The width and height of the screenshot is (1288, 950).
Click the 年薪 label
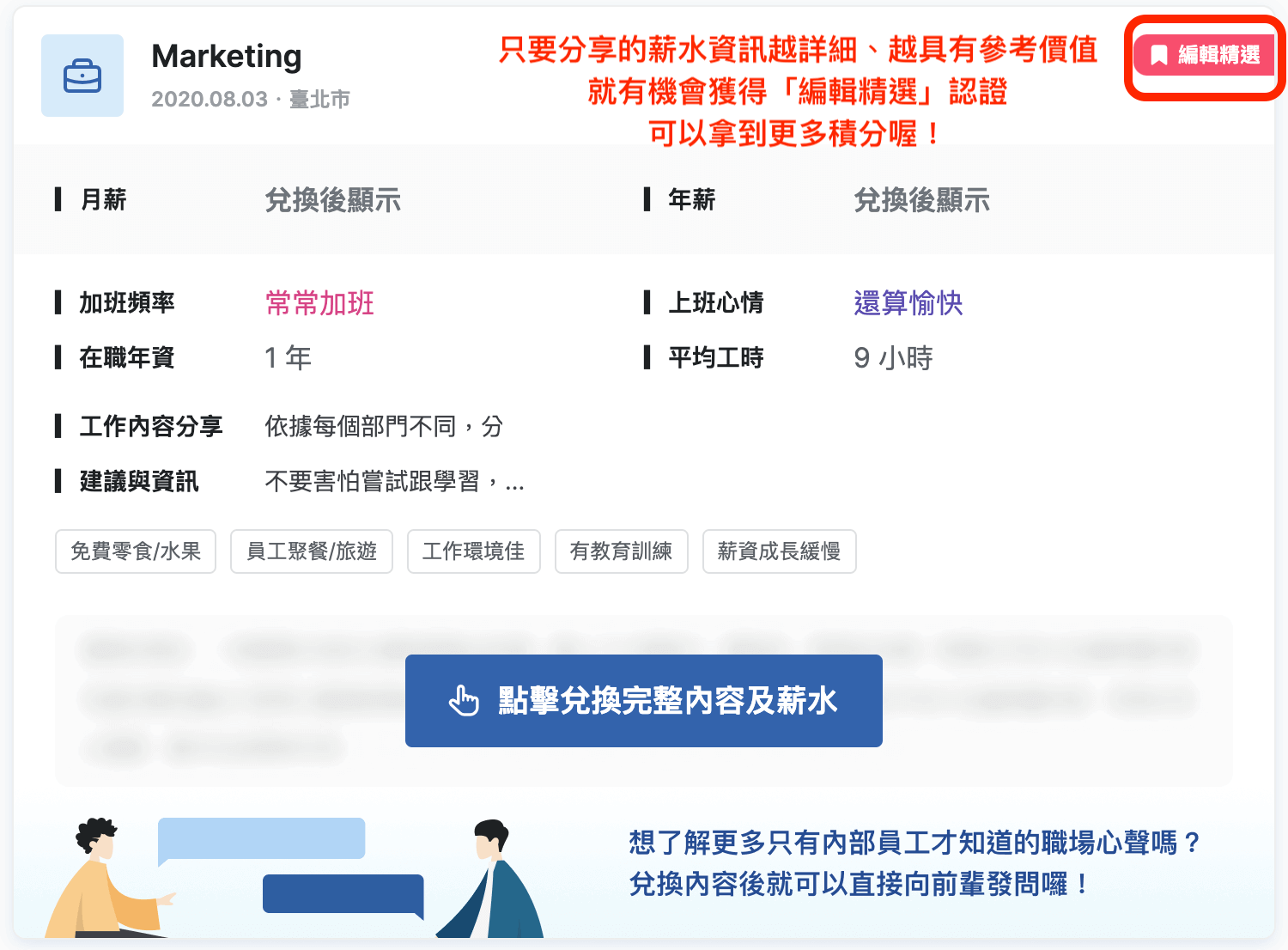coord(692,200)
